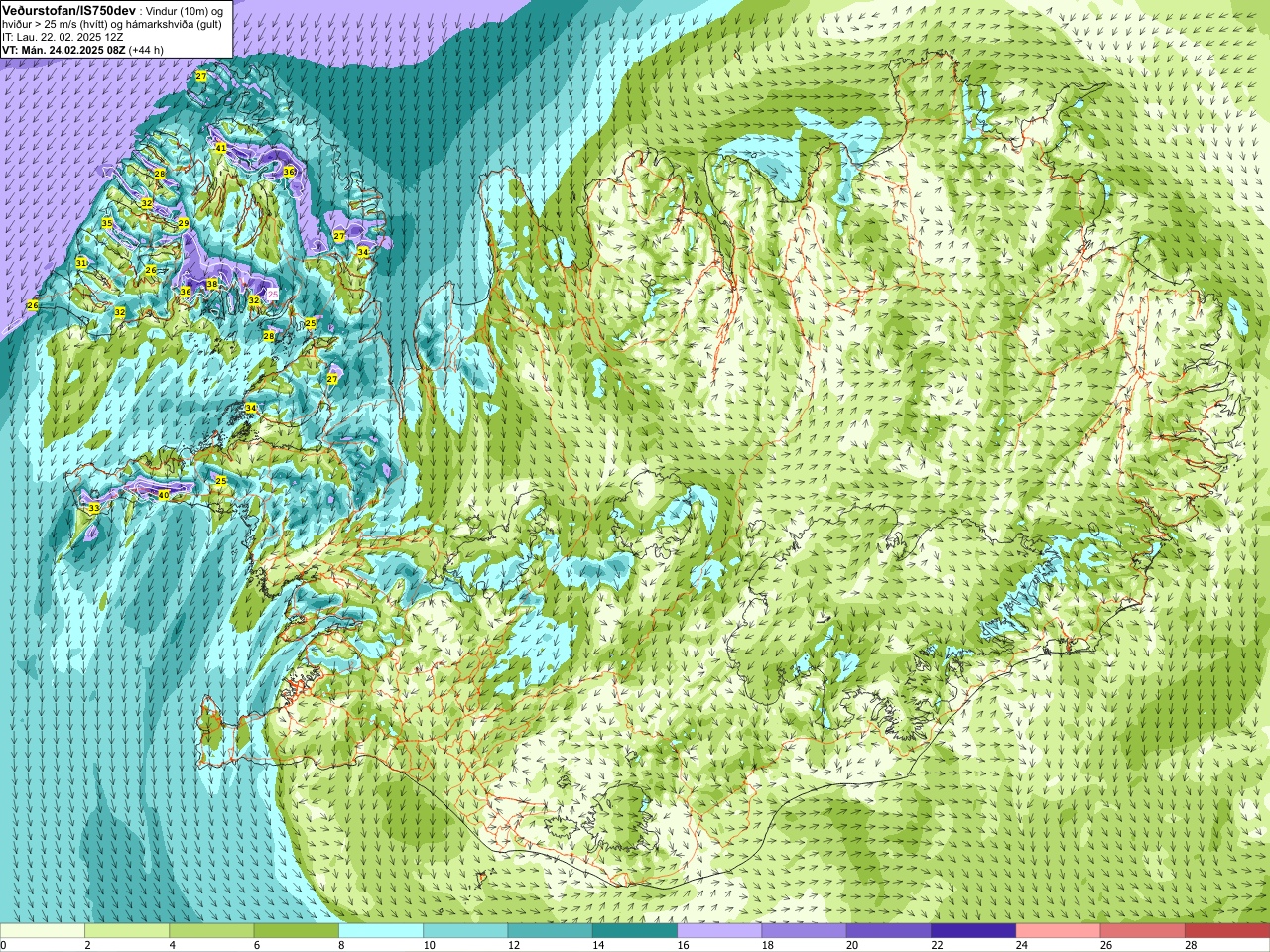Click the 16–18 m/s lavender legend swatch
Screen dimensions: 1270x952
[x=719, y=931]
